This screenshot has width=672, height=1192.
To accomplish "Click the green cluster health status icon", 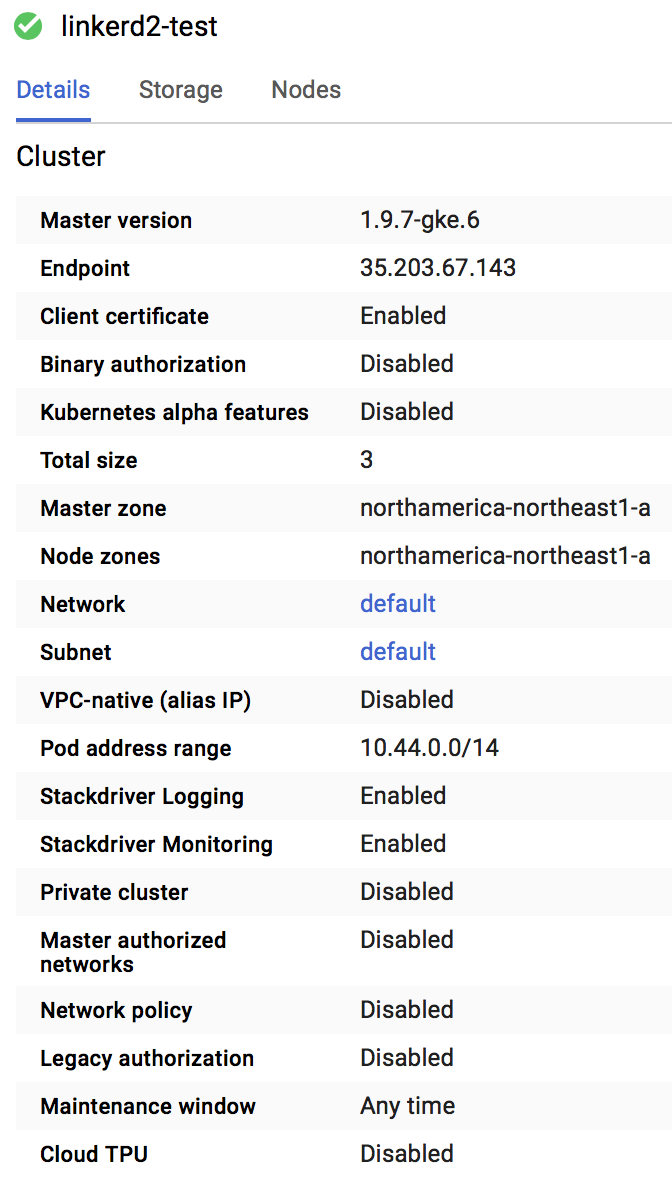I will [28, 27].
